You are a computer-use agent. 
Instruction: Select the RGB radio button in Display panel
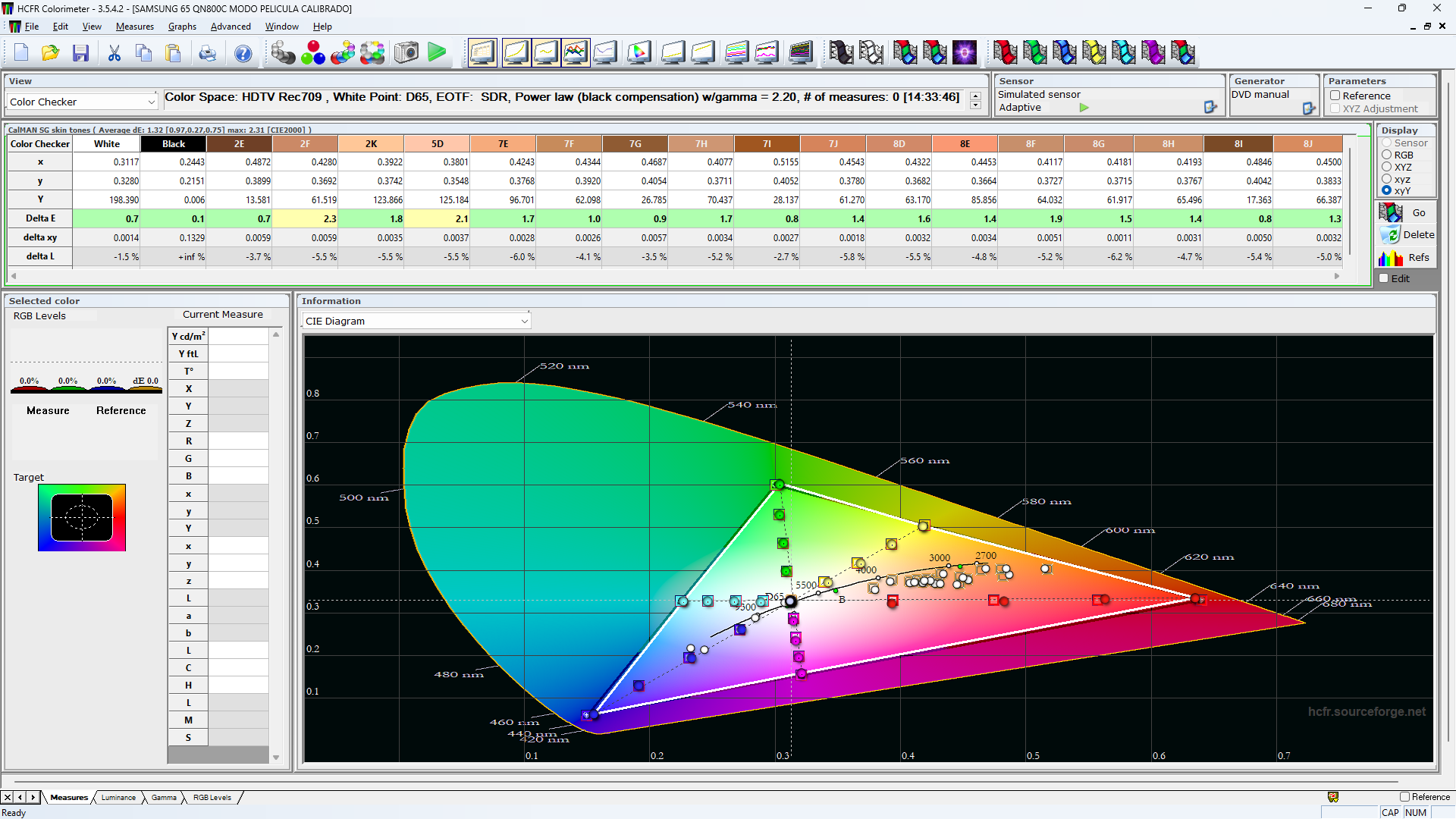coord(1385,155)
